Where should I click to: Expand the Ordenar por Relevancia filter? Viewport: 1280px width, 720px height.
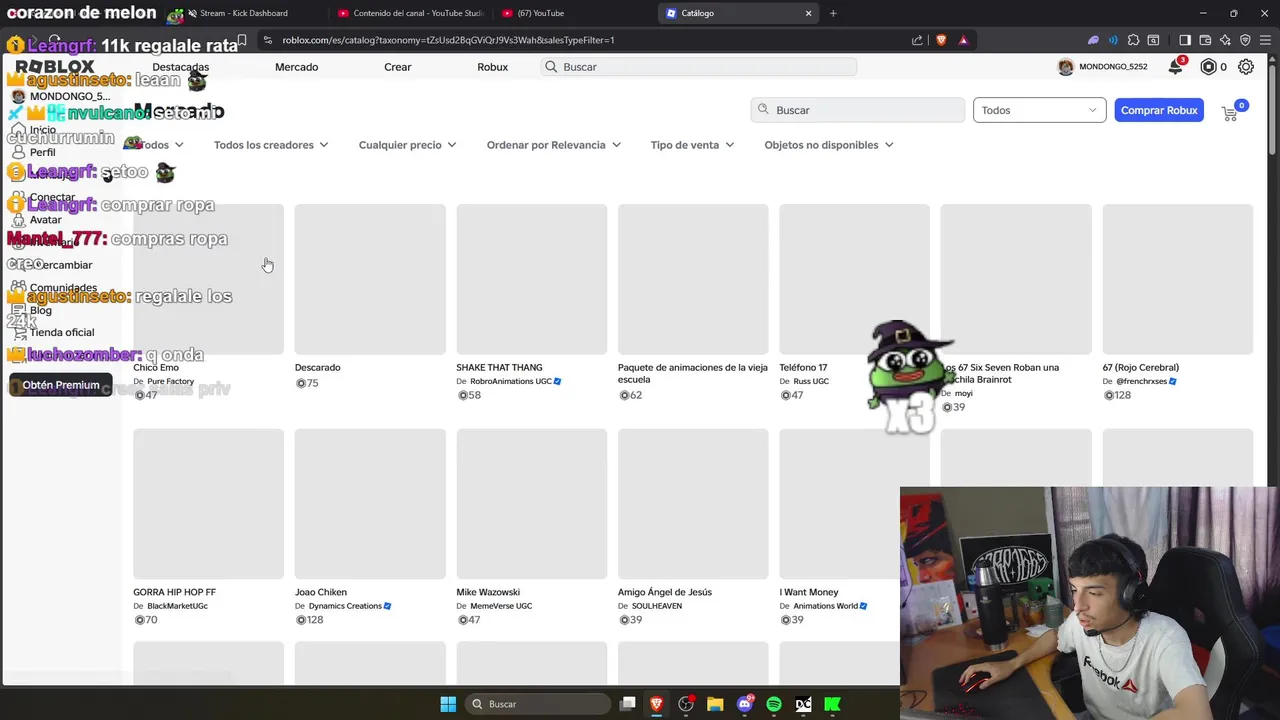coord(553,145)
